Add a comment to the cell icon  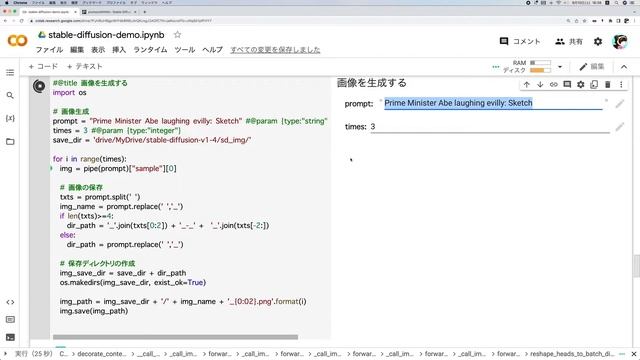coord(567,84)
